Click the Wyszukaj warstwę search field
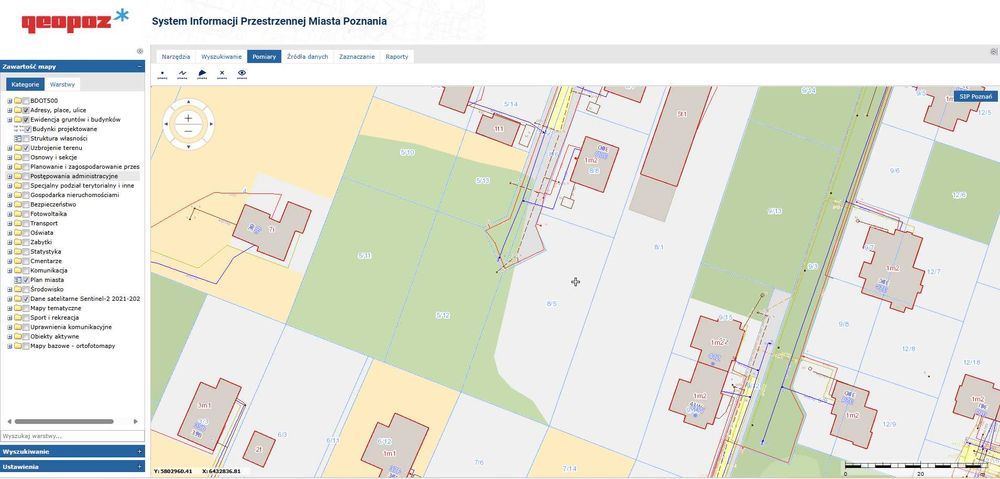Screen dimensions: 1000x479 coord(72,436)
